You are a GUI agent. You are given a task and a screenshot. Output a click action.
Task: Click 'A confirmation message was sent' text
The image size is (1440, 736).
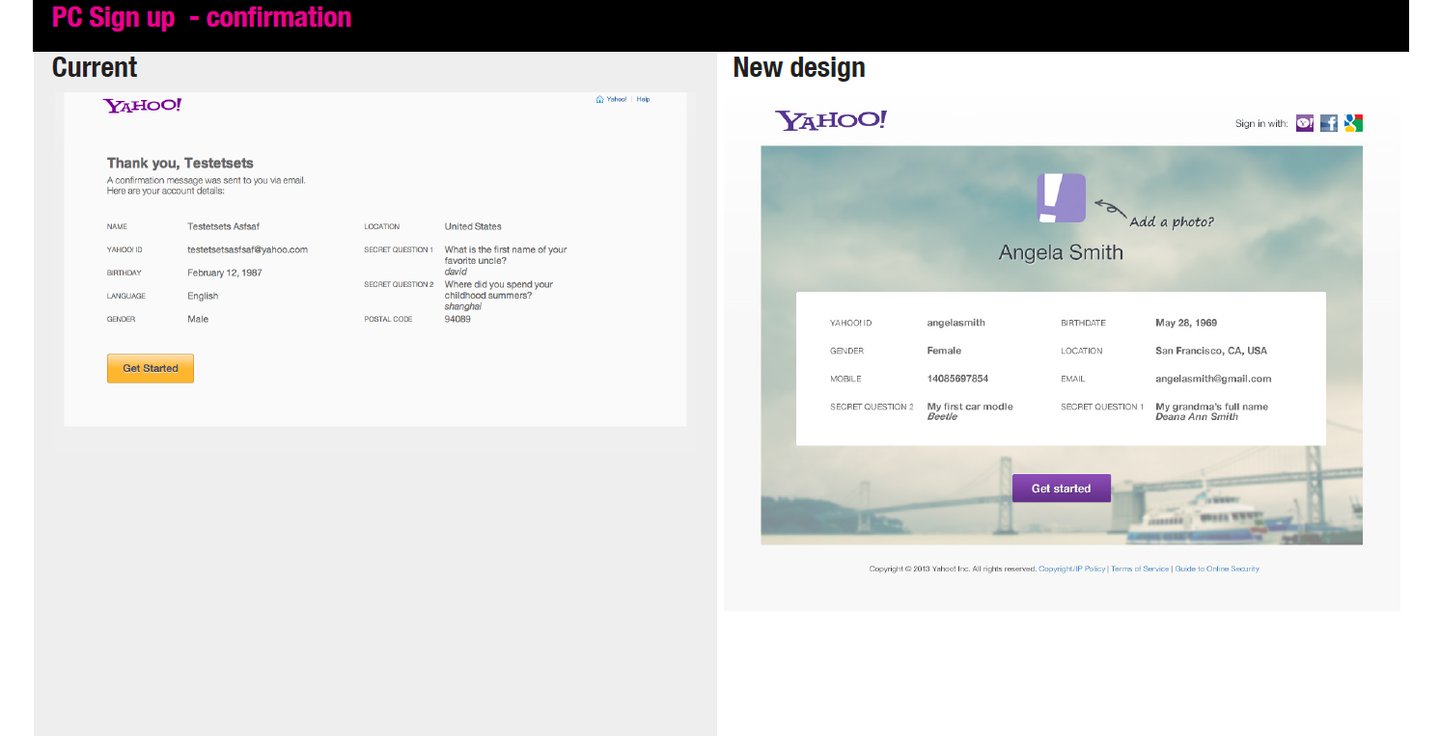(x=206, y=181)
